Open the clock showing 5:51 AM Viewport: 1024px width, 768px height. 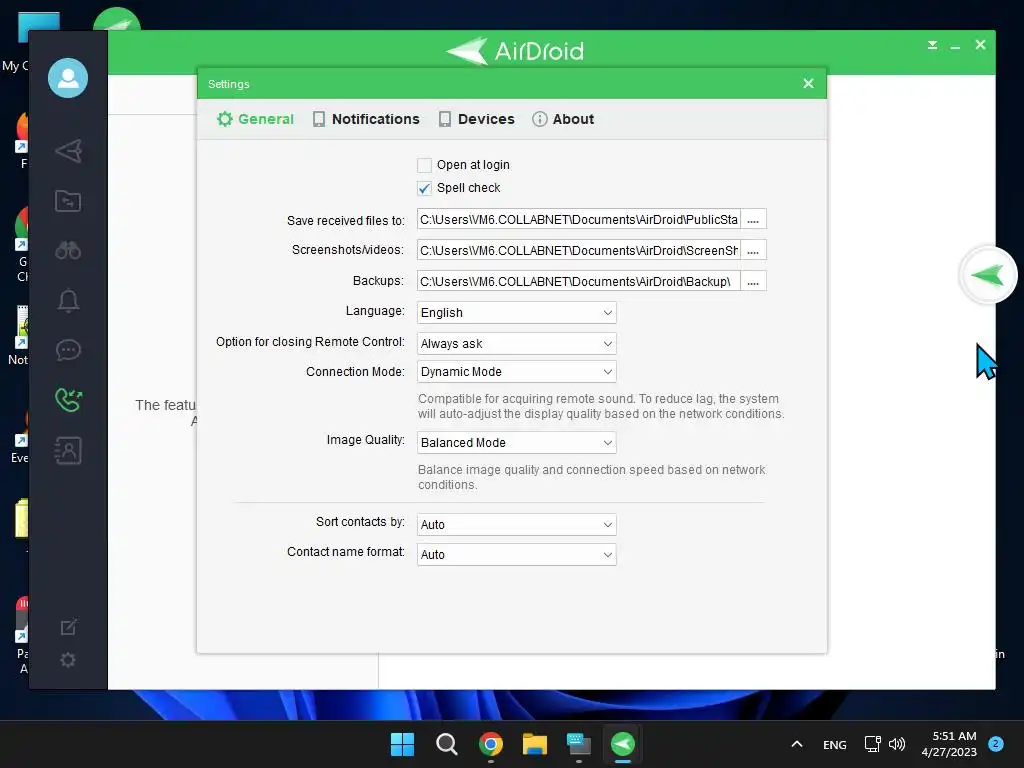point(949,744)
